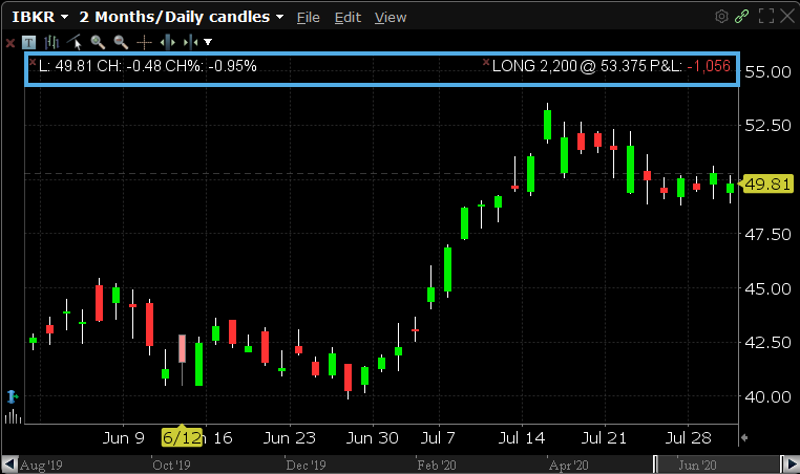Click Oct '19 on the timeline scrollbar
The height and width of the screenshot is (474, 800).
click(171, 465)
